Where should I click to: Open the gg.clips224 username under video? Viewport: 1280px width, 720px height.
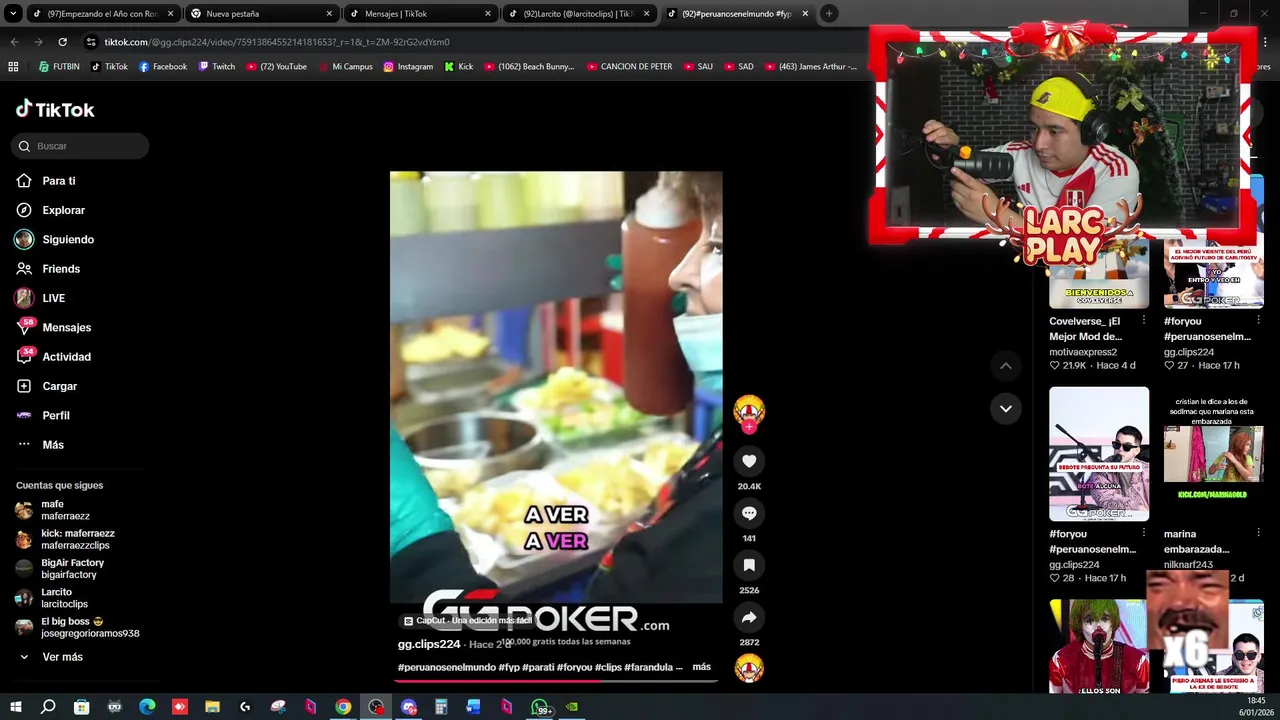[429, 644]
